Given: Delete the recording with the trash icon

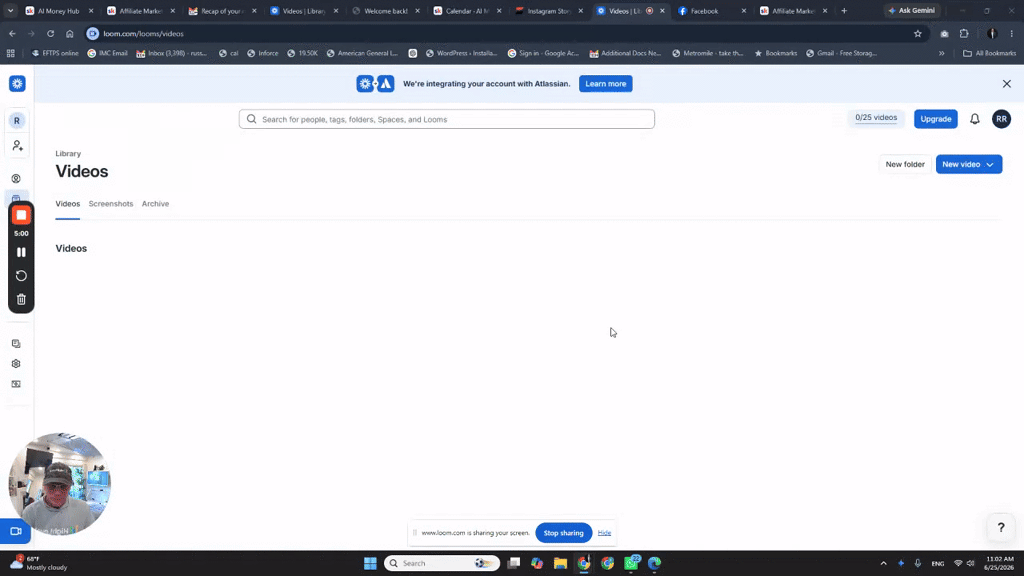Looking at the screenshot, I should click(21, 299).
